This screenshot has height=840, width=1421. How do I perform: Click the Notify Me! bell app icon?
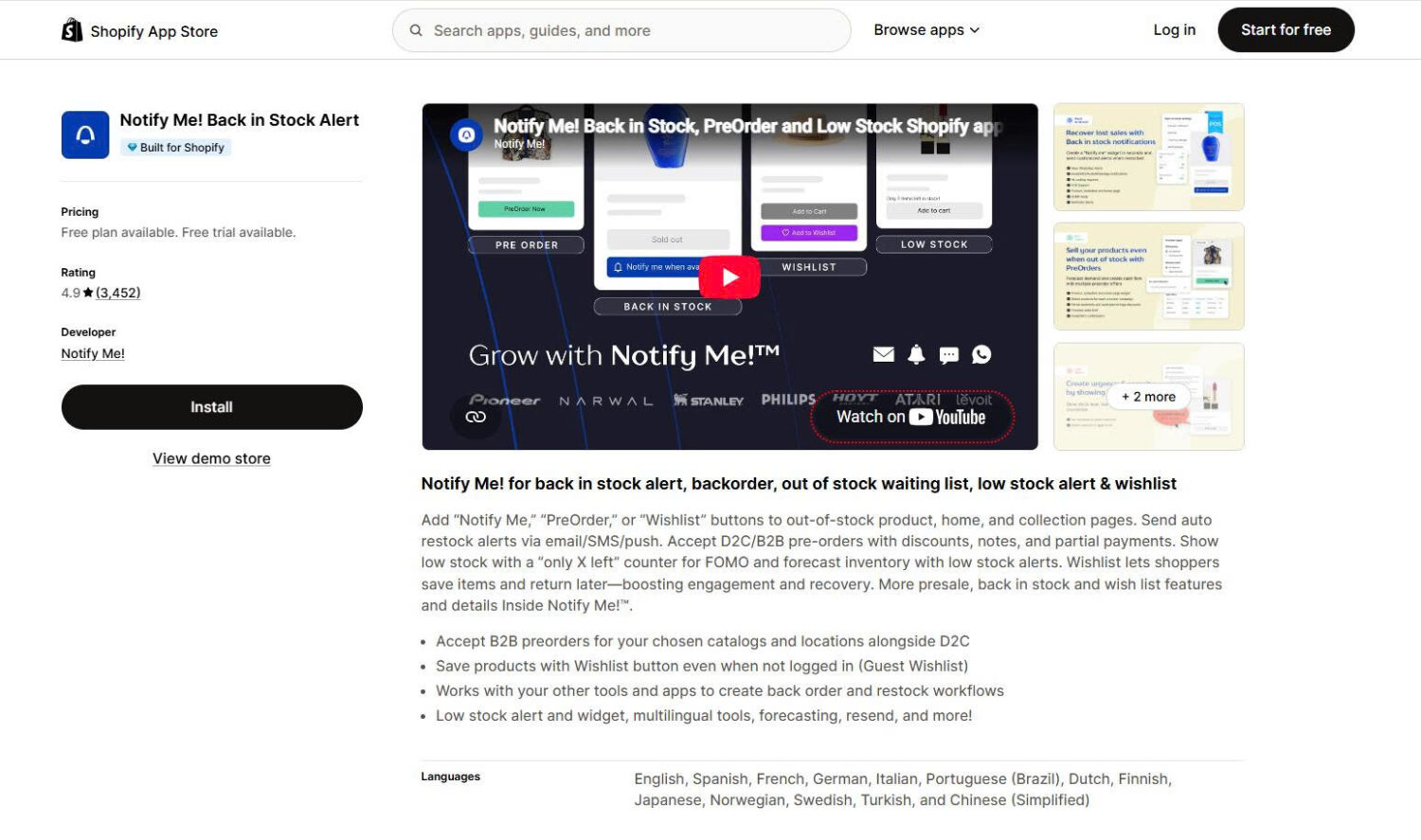(x=85, y=134)
